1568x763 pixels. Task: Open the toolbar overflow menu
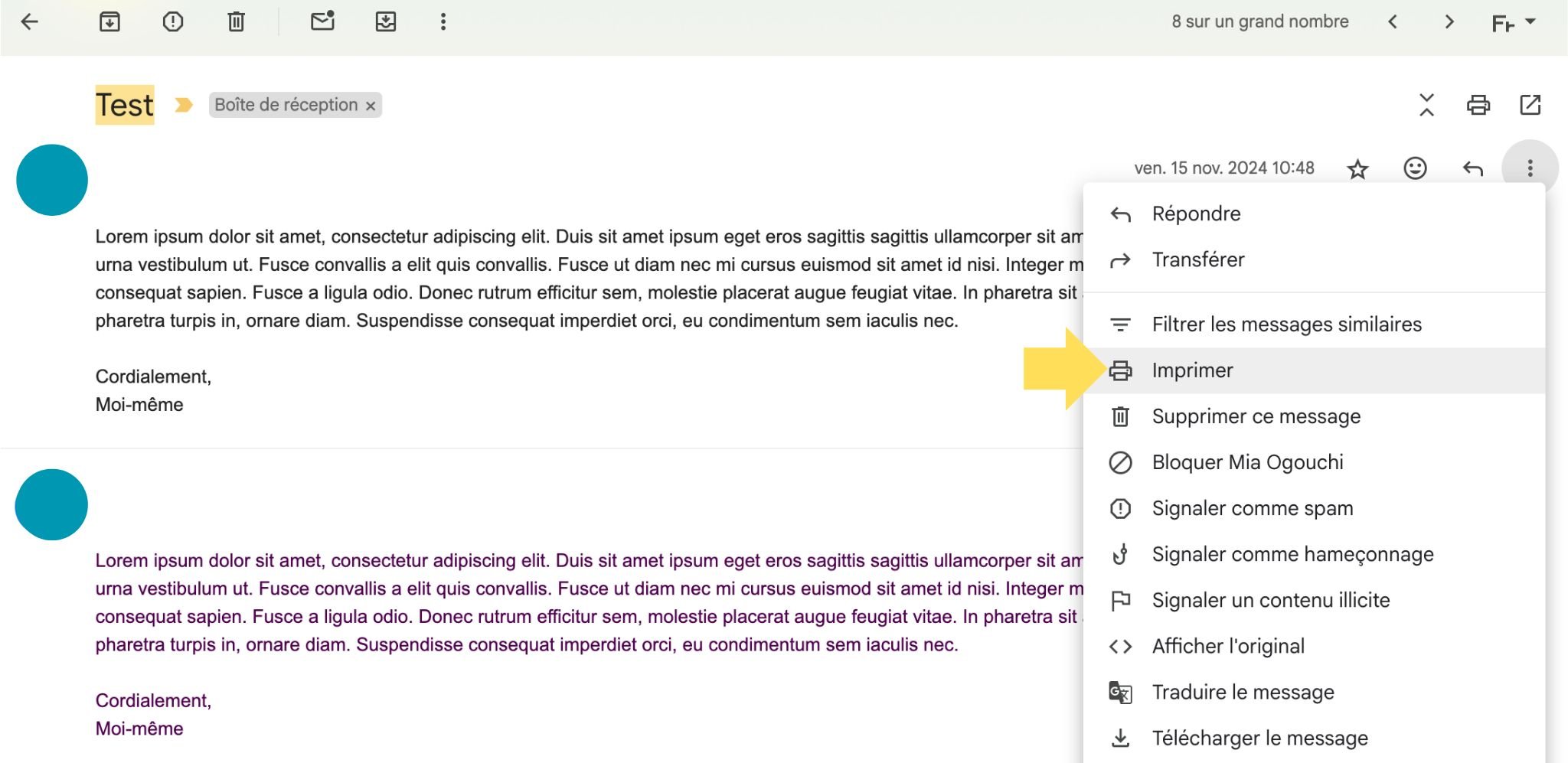443,21
